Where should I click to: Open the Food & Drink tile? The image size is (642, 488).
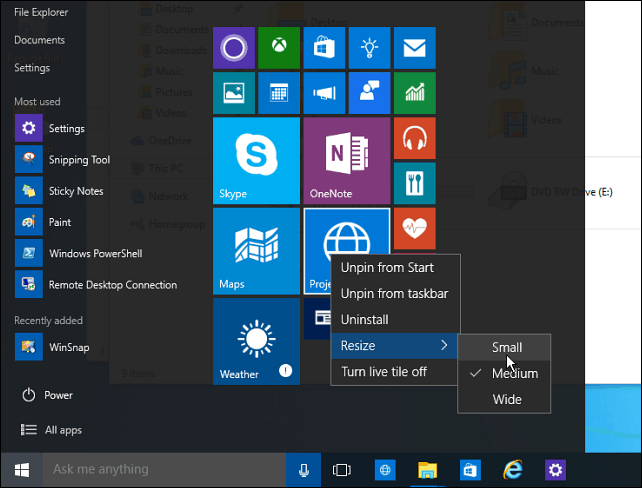pos(415,183)
